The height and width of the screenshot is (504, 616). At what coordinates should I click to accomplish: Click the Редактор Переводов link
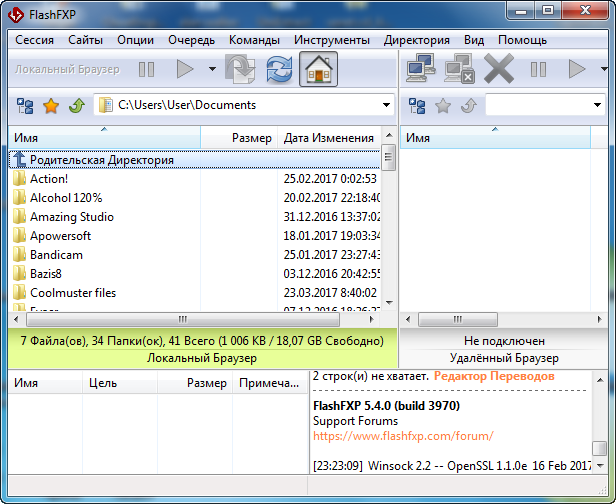[495, 376]
